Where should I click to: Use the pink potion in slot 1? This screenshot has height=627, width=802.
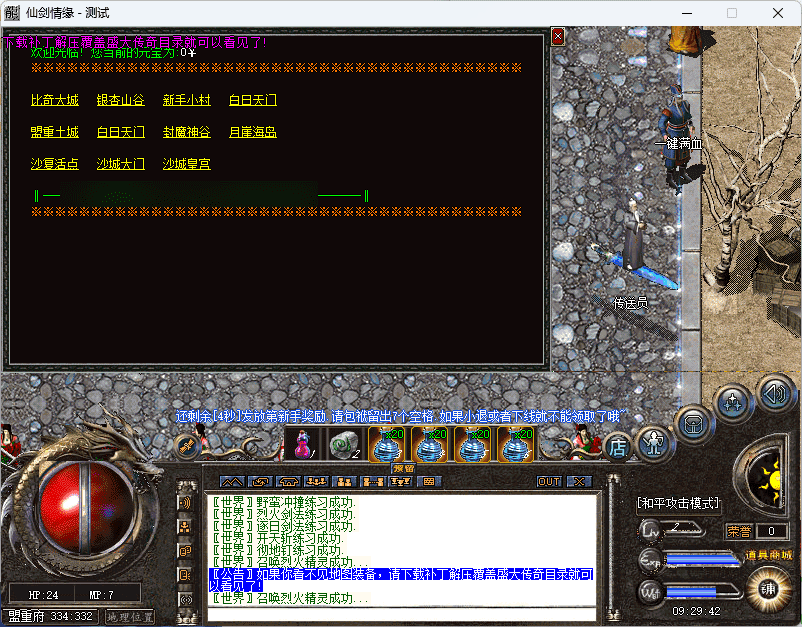(302, 445)
